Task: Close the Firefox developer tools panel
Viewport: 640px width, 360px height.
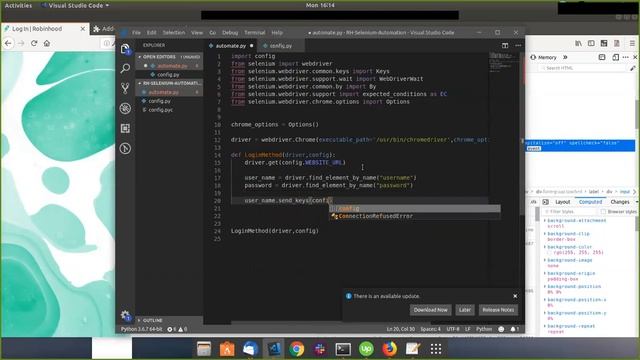Action: [635, 57]
